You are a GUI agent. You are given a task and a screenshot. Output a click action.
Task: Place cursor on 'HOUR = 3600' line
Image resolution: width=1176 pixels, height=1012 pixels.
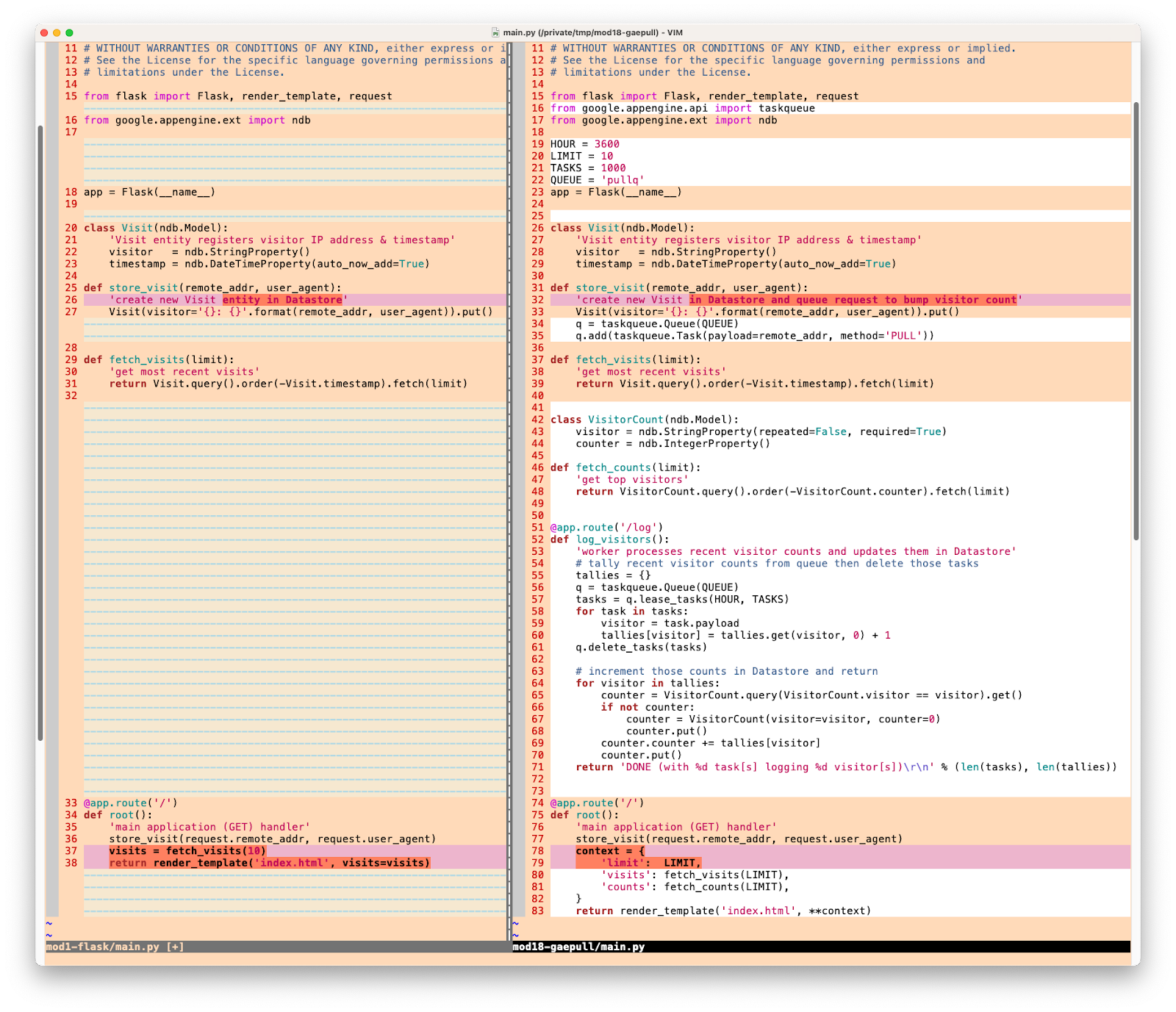(x=584, y=144)
